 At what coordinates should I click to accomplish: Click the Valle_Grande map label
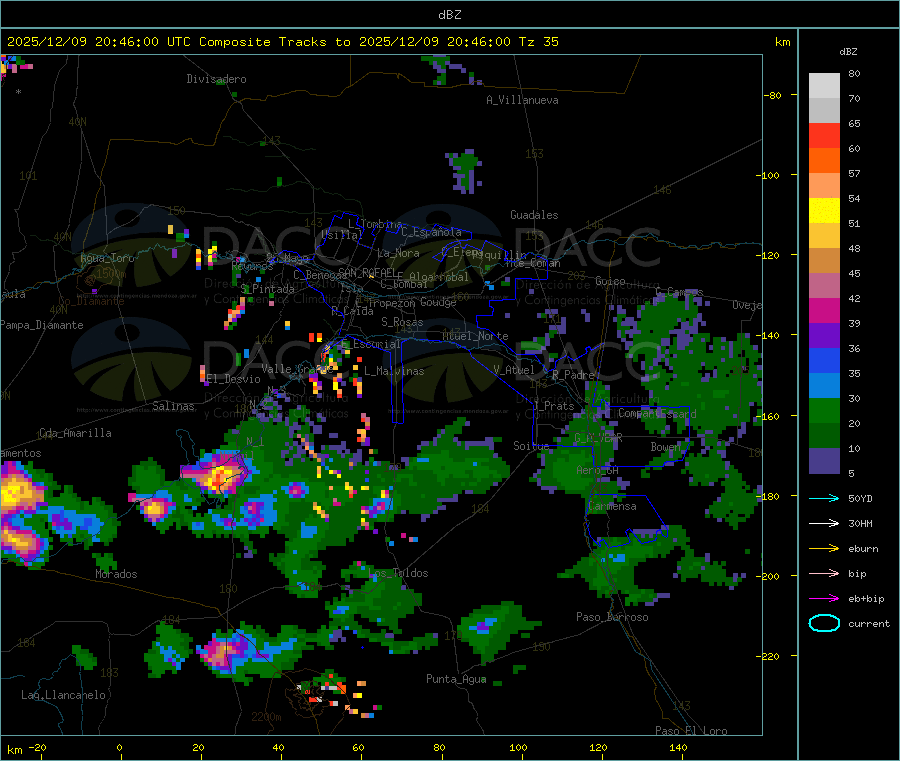tap(297, 368)
